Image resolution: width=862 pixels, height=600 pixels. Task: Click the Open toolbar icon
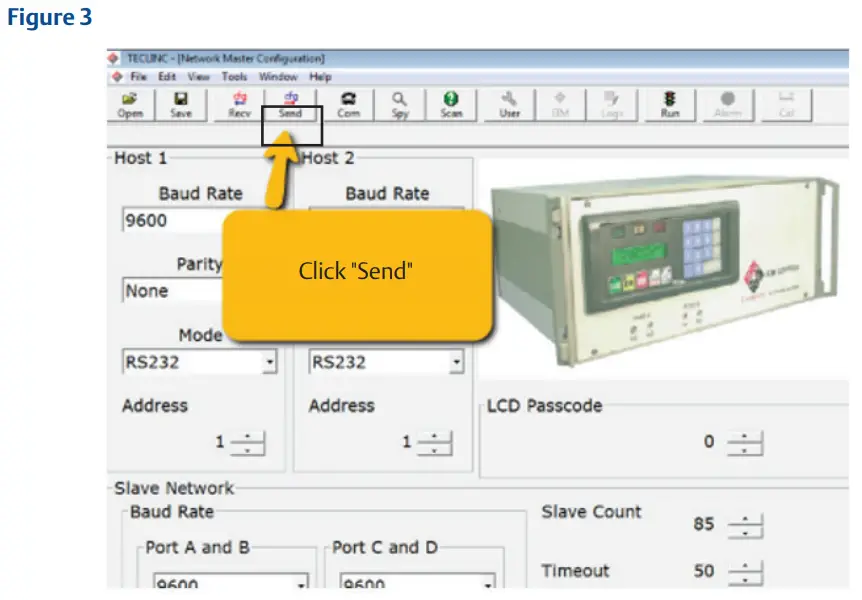[128, 104]
